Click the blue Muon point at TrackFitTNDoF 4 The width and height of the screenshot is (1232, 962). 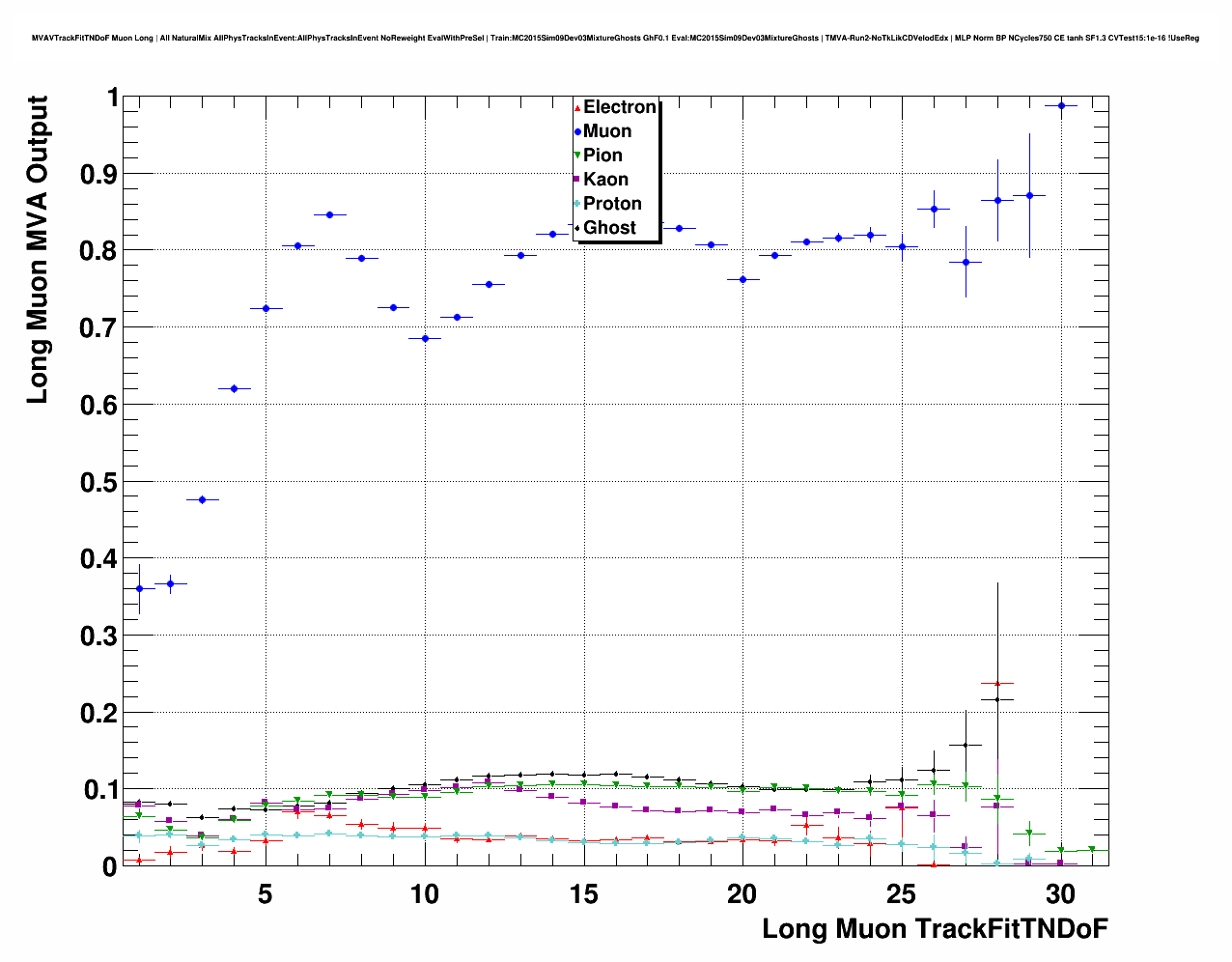point(234,388)
